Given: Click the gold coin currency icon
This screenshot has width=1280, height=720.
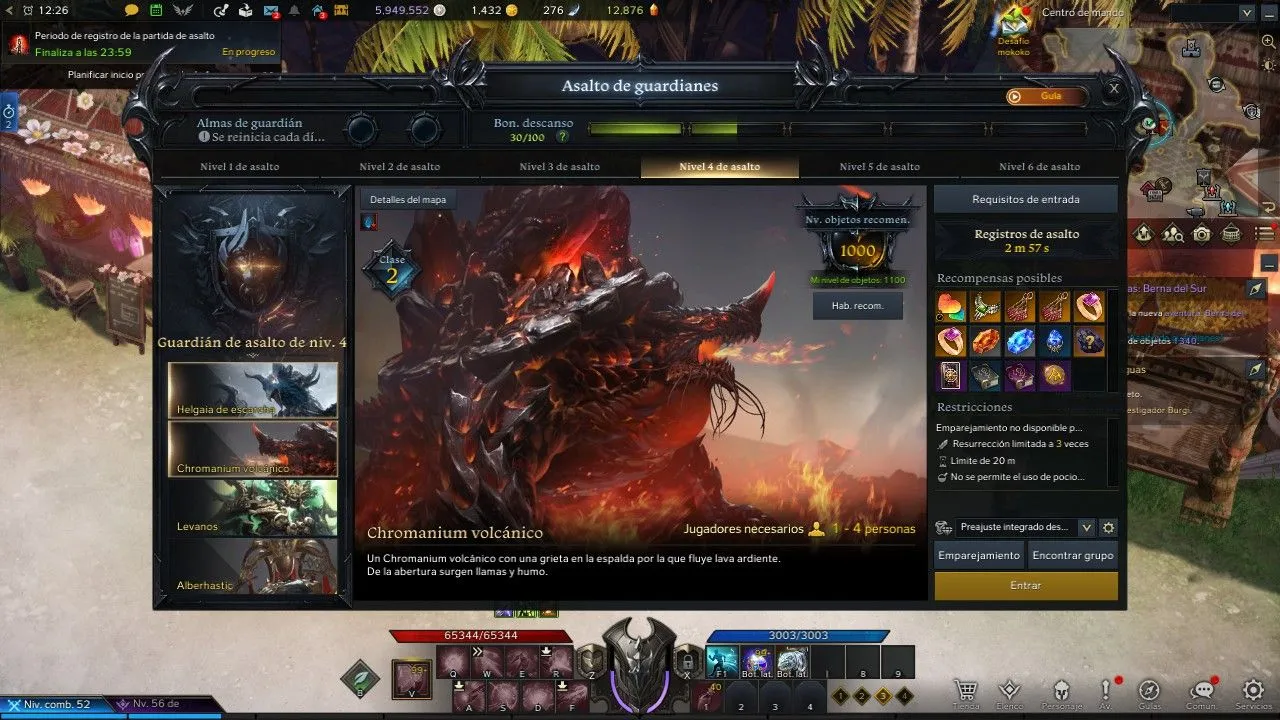Looking at the screenshot, I should click(512, 10).
